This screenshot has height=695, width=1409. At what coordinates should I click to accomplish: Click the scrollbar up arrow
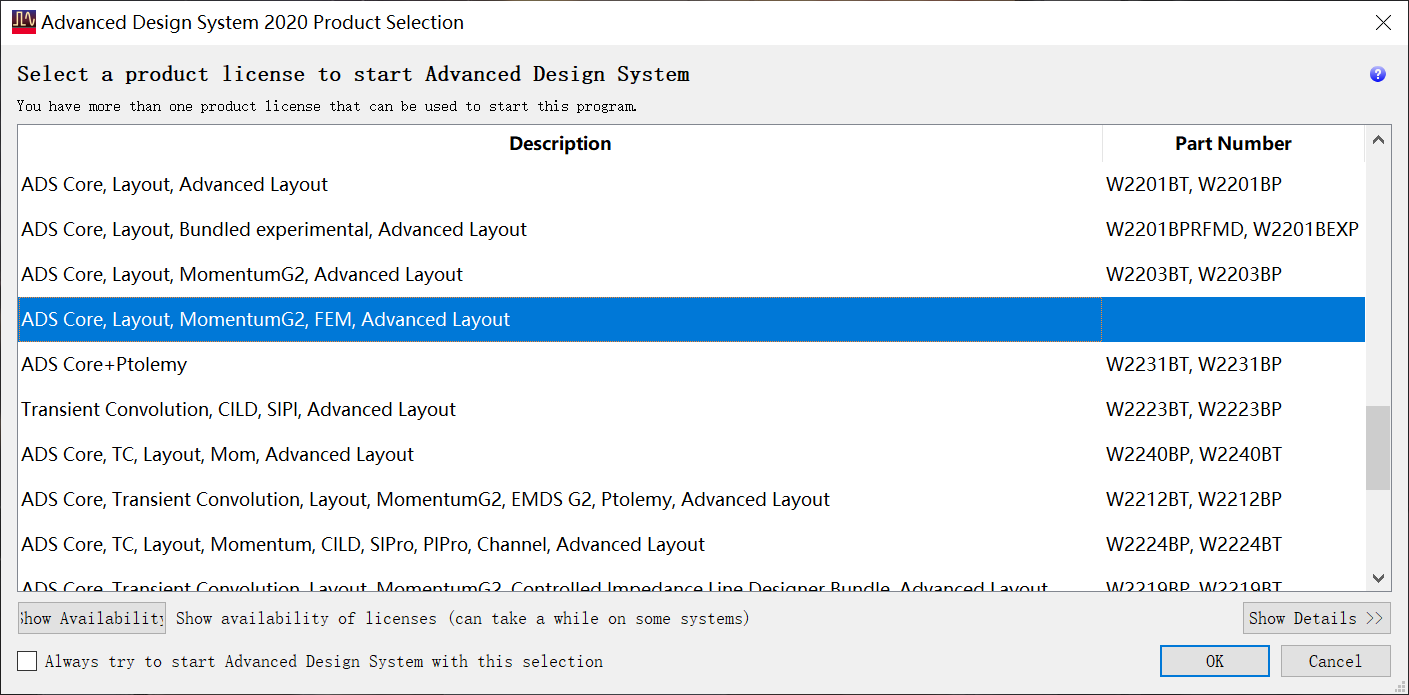pyautogui.click(x=1378, y=142)
